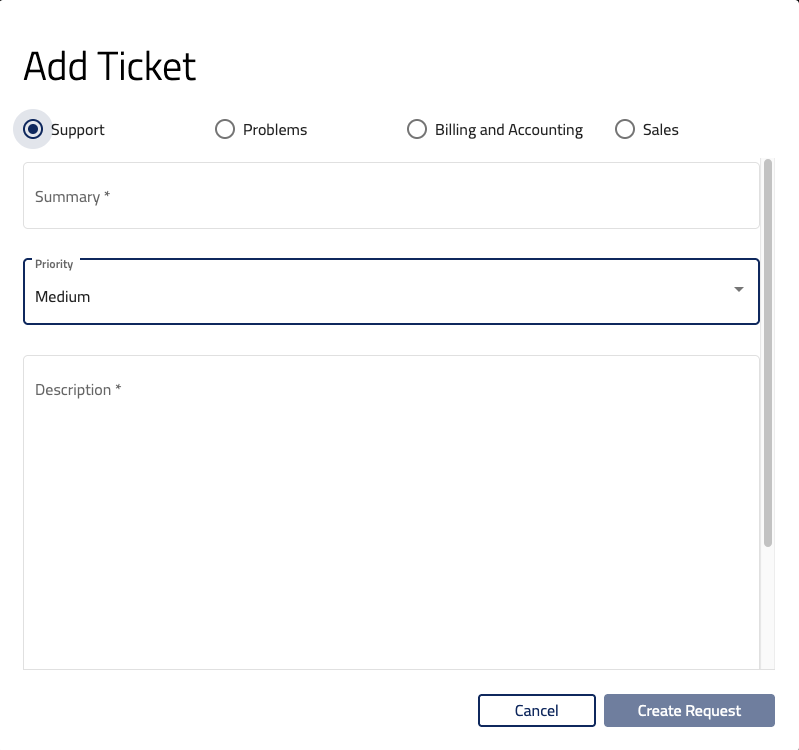799x750 pixels.
Task: Click the "Sales" label text
Action: [x=661, y=130]
